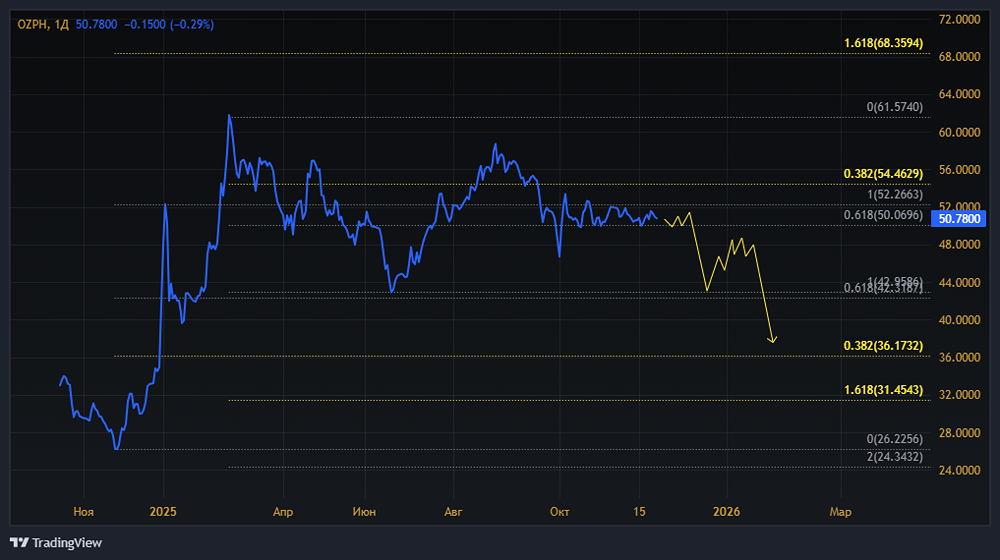Click the 24.0000 price axis label

pyautogui.click(x=959, y=471)
